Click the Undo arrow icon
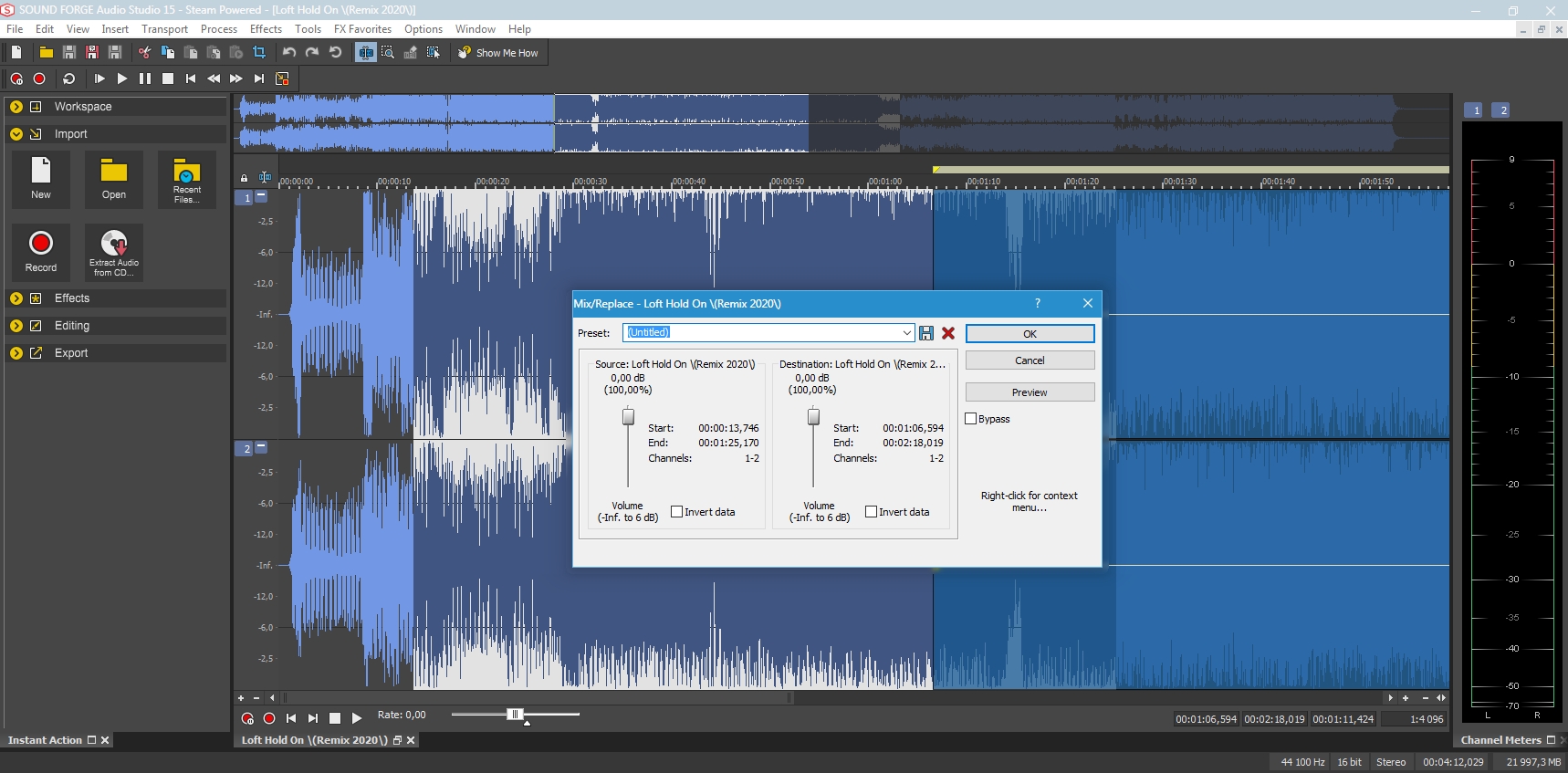 (289, 53)
